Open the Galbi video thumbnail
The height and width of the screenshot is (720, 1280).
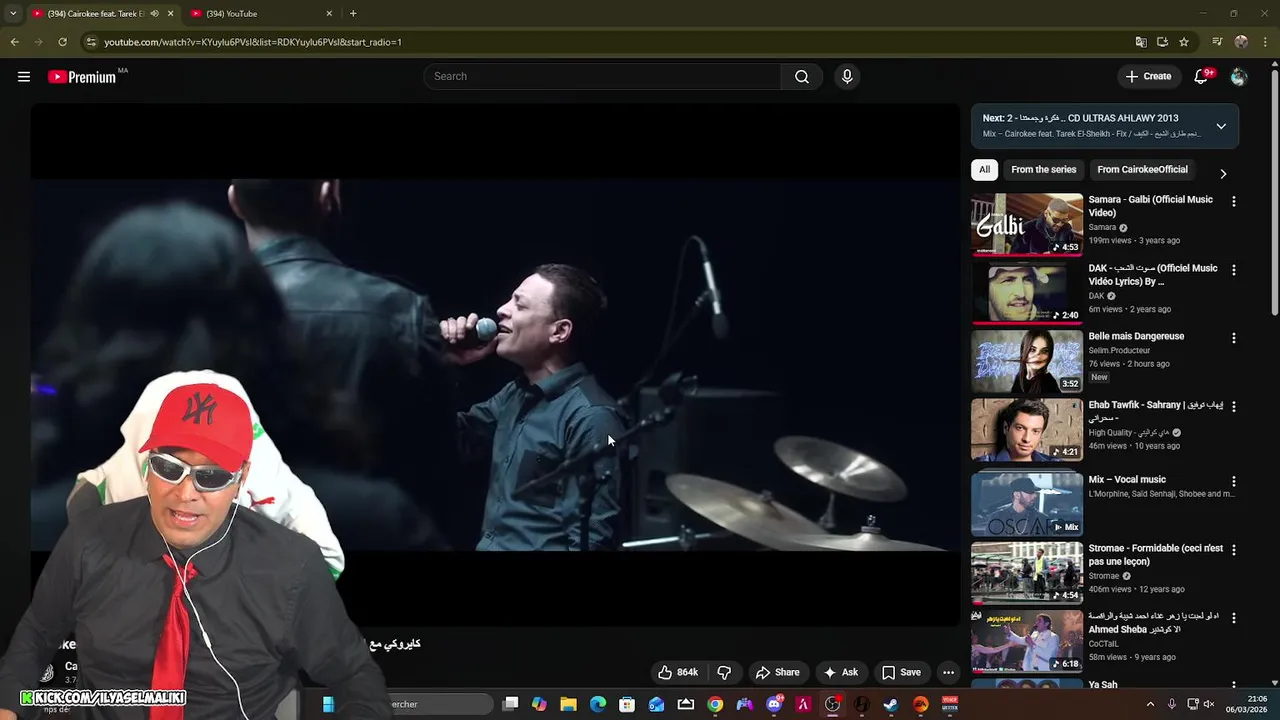(x=1027, y=225)
